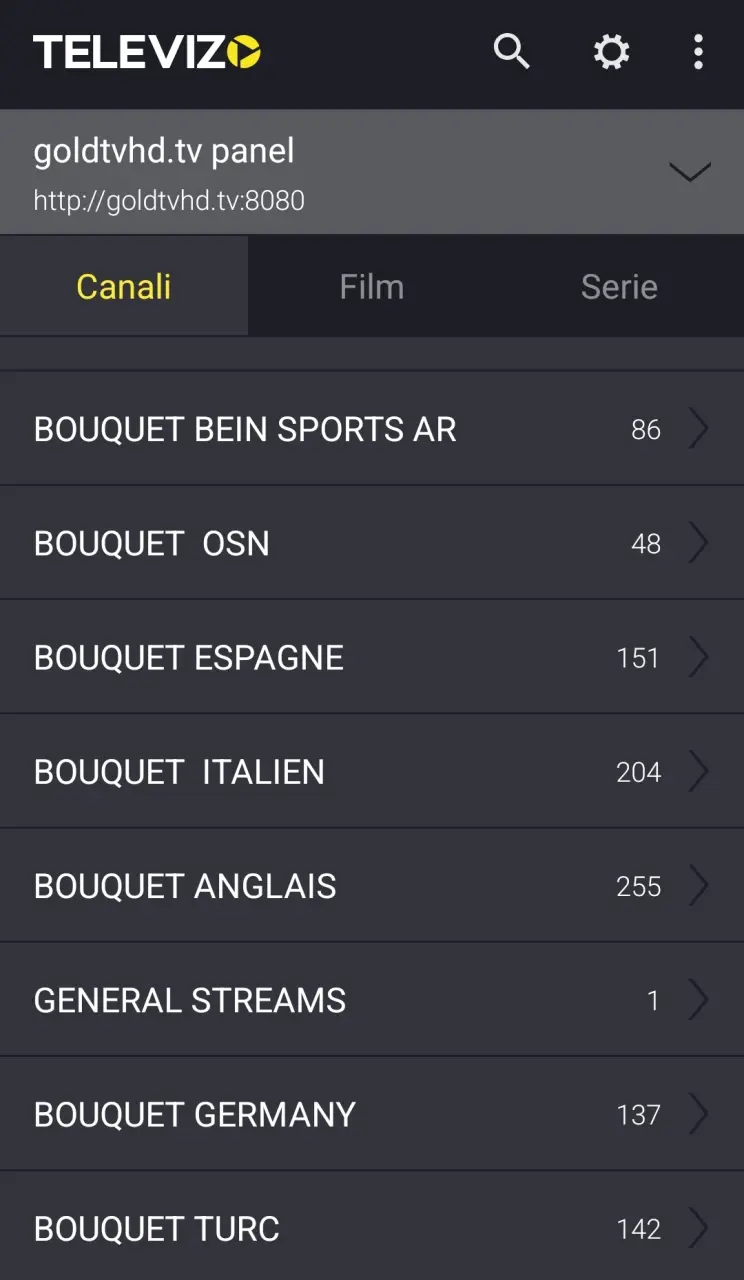This screenshot has height=1280, width=744.
Task: Open BOUQUET BEIN SPORTS AR group
Action: click(x=372, y=429)
